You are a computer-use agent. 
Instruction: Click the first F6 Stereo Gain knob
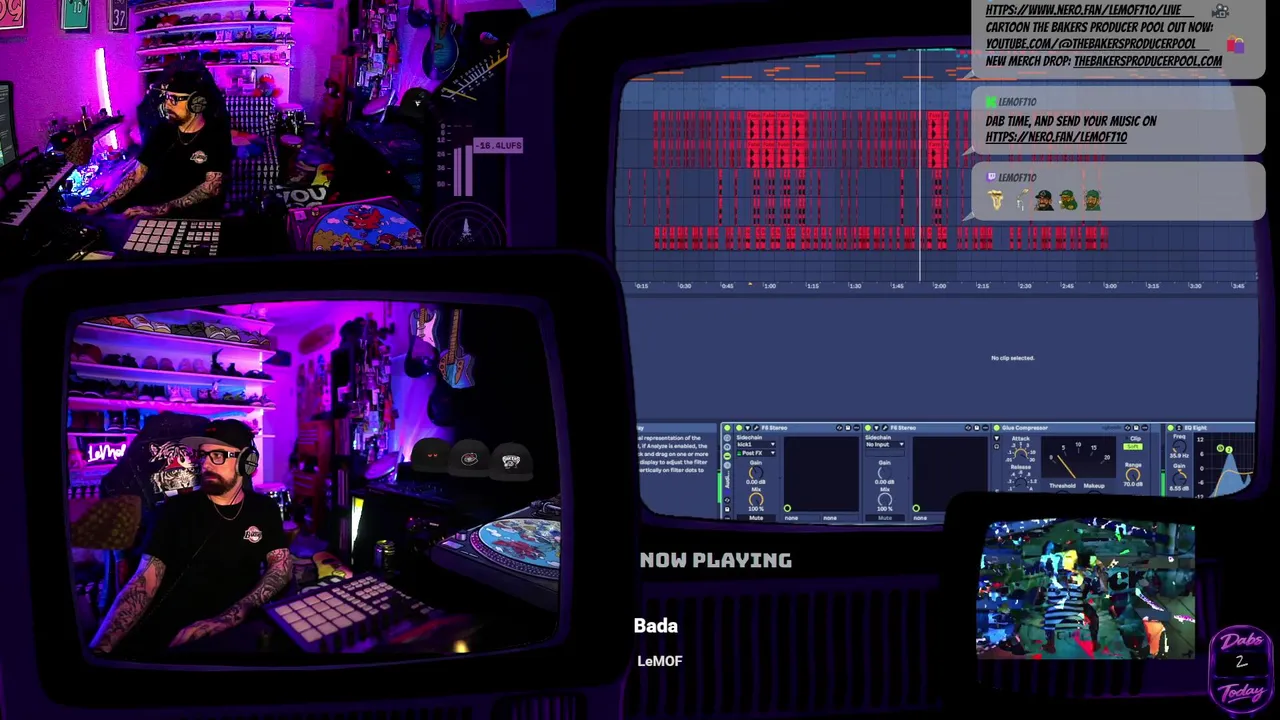[x=756, y=472]
